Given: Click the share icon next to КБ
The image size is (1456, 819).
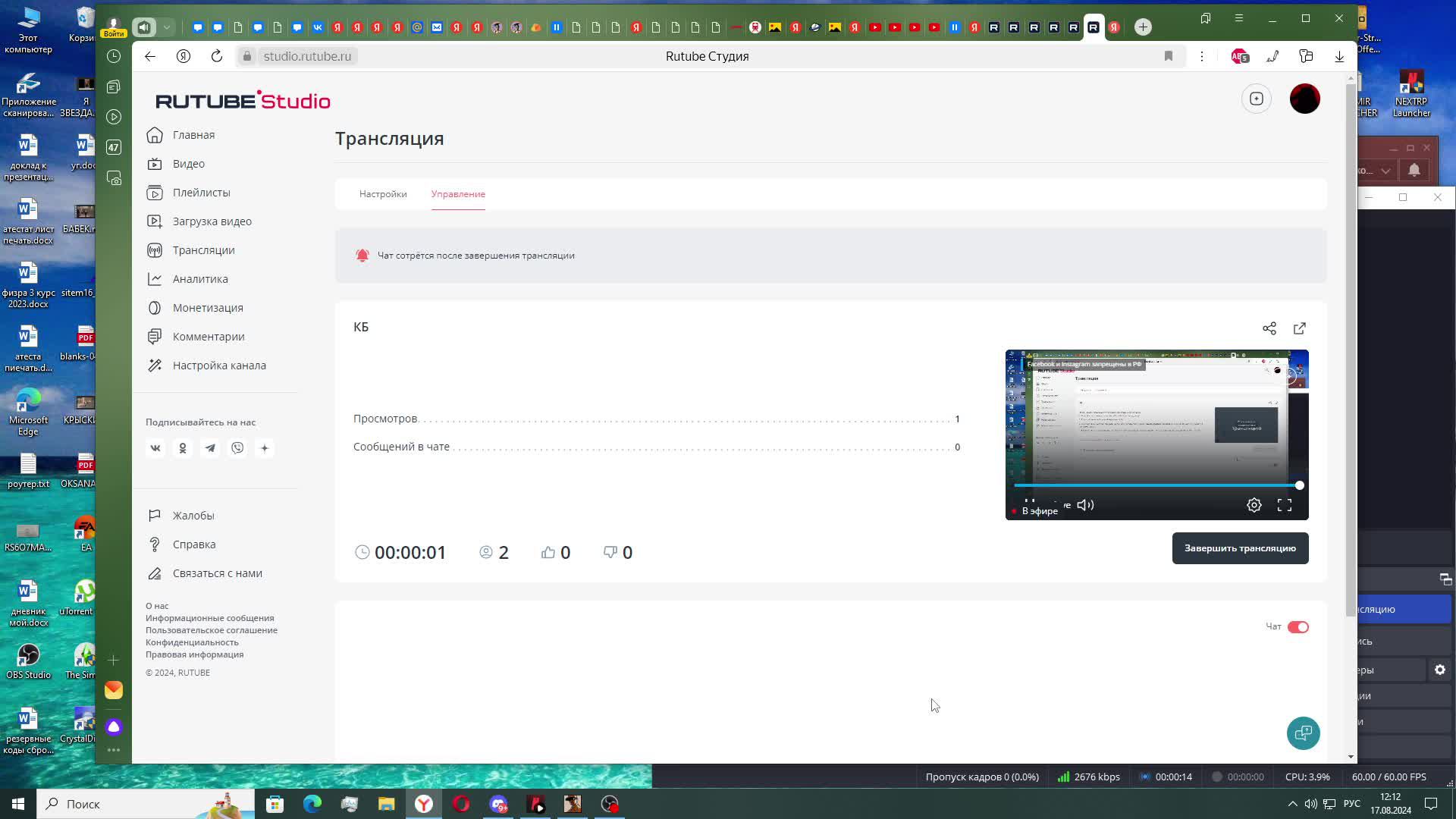Looking at the screenshot, I should coord(1269,328).
